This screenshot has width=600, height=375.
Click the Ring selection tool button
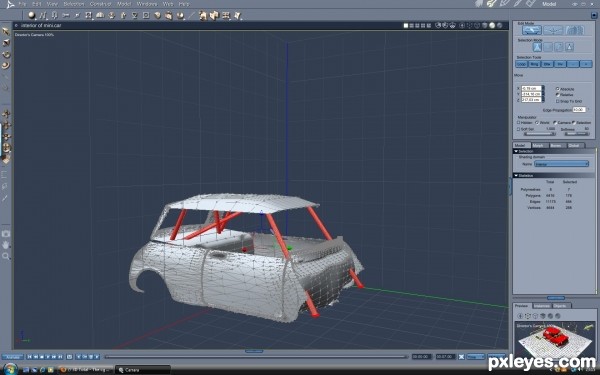tap(534, 64)
